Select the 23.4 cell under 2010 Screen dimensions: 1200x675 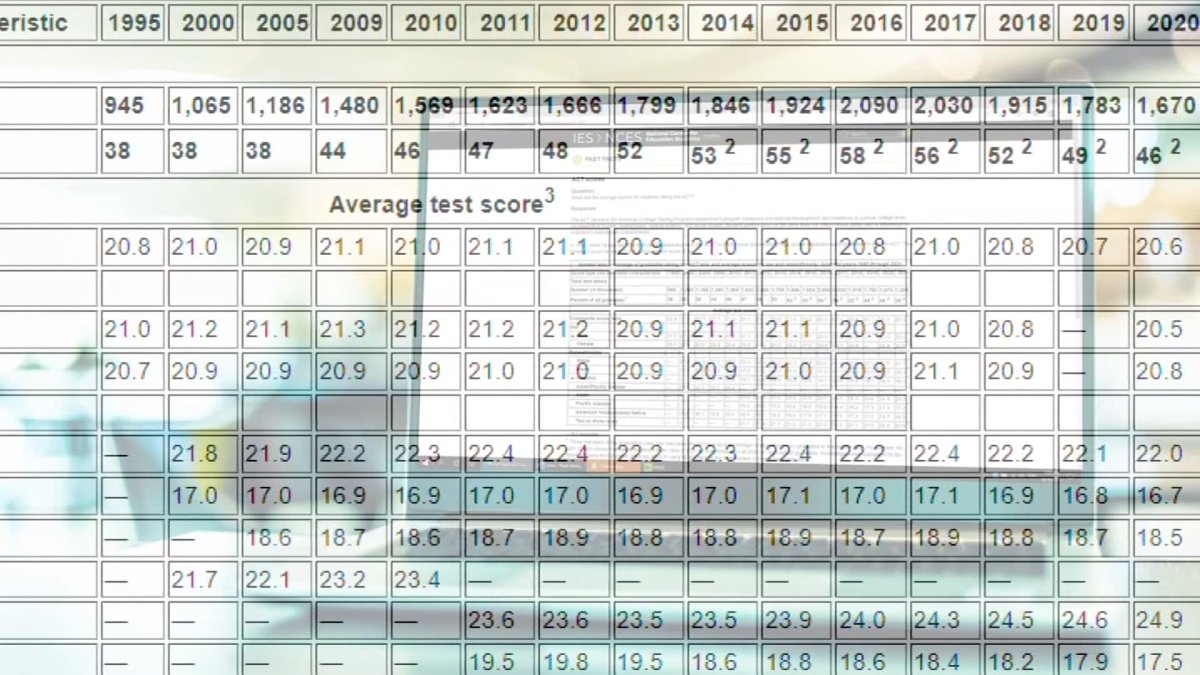[427, 579]
